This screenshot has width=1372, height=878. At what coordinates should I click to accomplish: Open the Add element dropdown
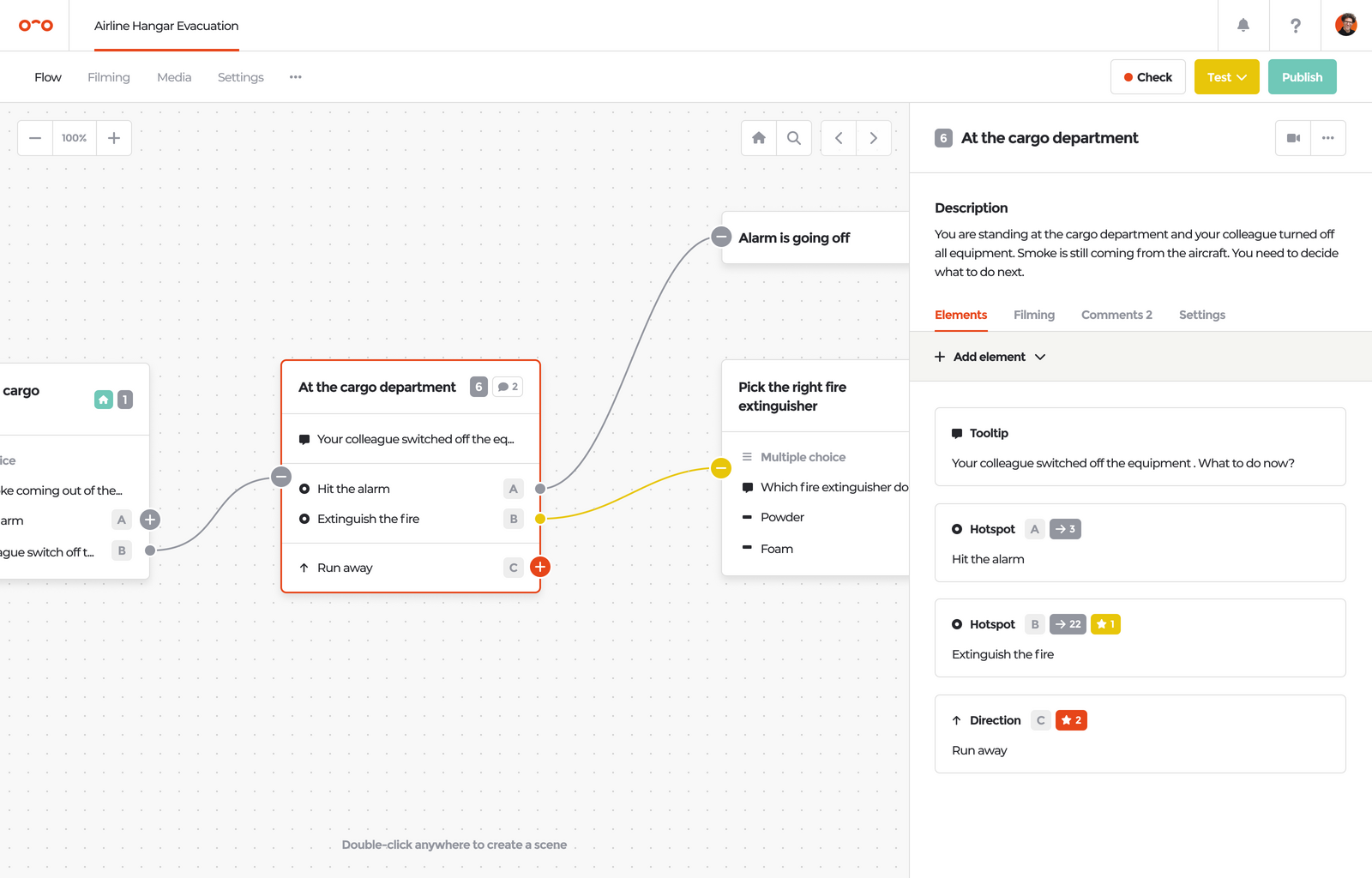(x=990, y=357)
